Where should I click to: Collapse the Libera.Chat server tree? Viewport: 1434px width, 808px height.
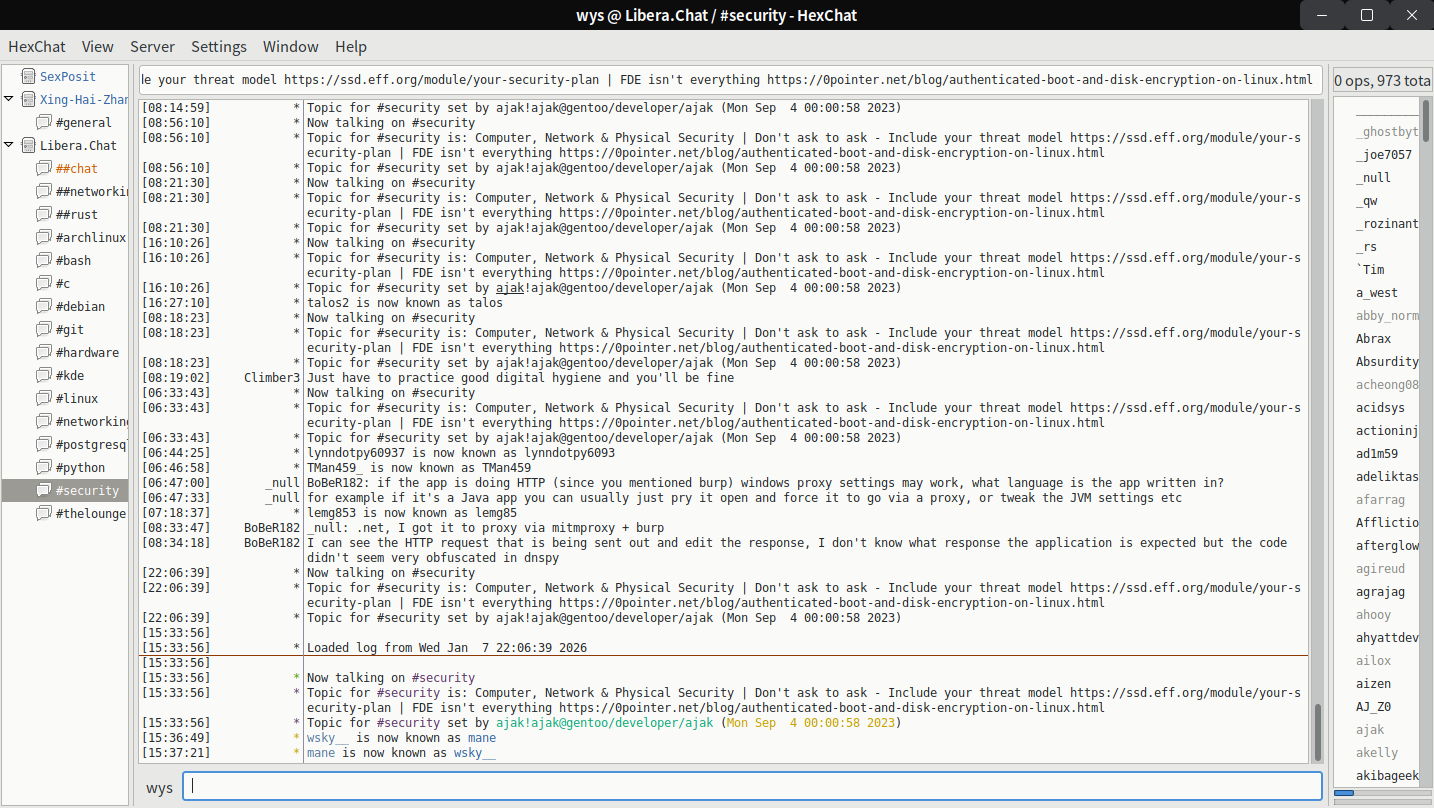[9, 145]
